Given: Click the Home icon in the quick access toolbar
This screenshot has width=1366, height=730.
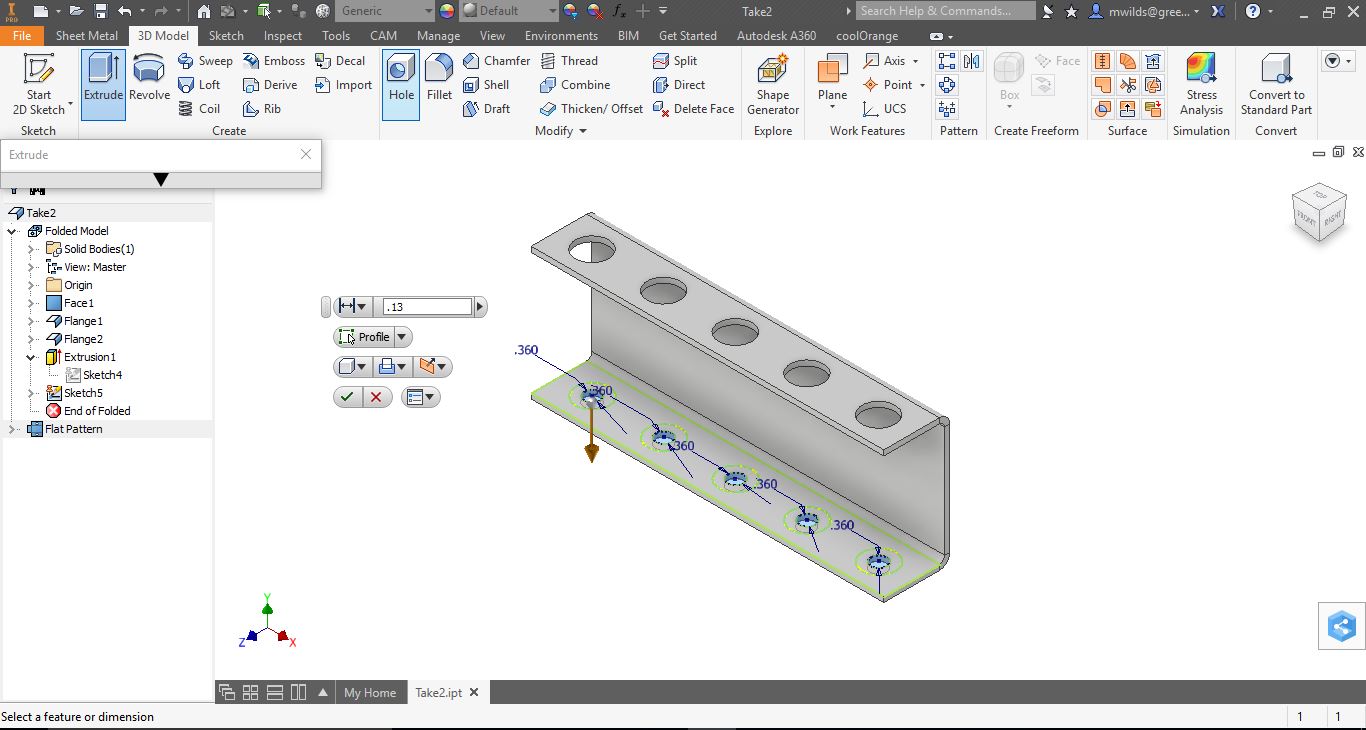Looking at the screenshot, I should [203, 11].
